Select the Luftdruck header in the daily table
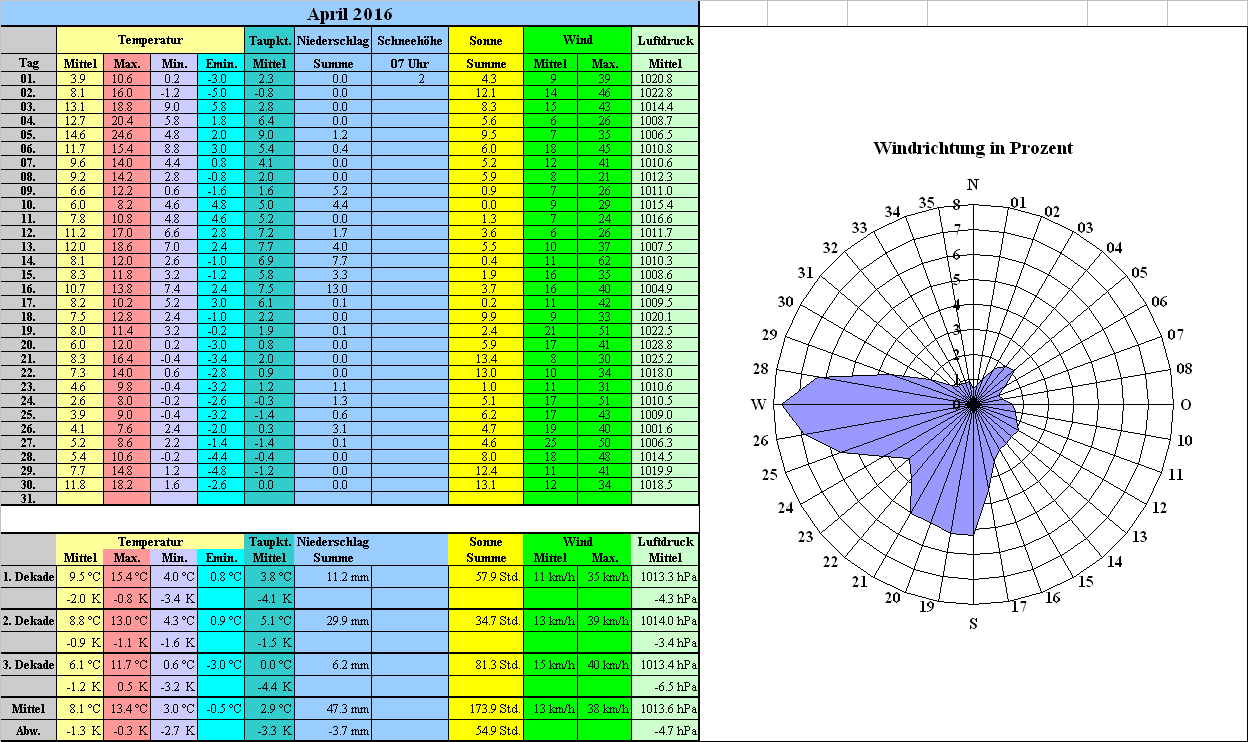 [x=665, y=40]
